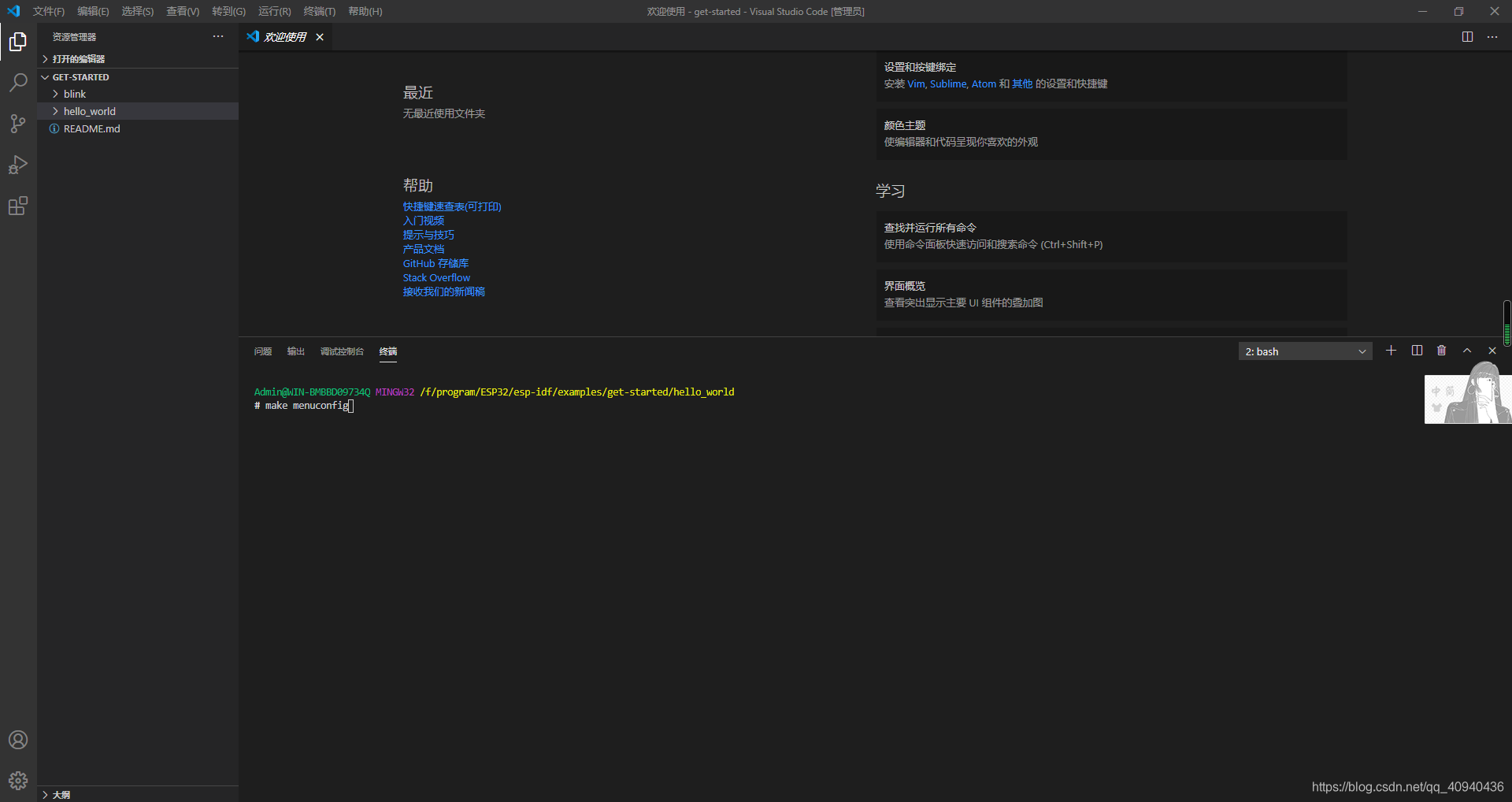Open the Explorer view in activity bar
Image resolution: width=1512 pixels, height=802 pixels.
pyautogui.click(x=18, y=42)
